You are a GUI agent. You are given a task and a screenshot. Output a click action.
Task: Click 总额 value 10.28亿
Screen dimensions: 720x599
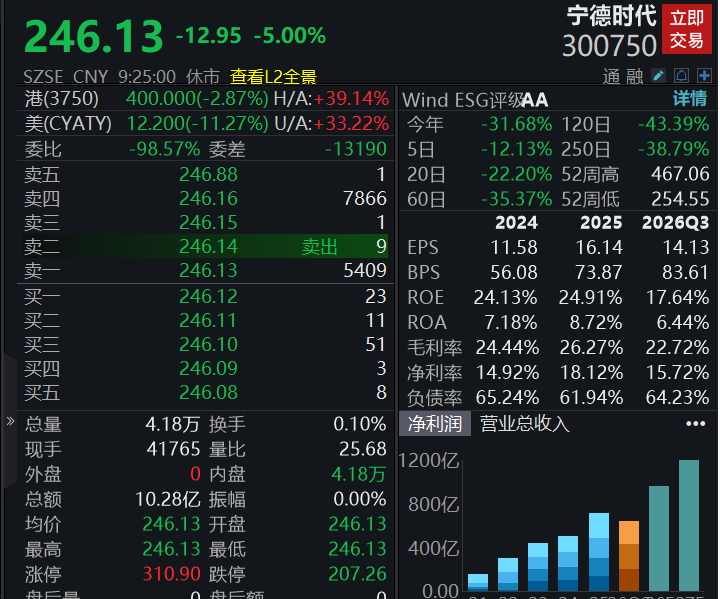coord(168,499)
